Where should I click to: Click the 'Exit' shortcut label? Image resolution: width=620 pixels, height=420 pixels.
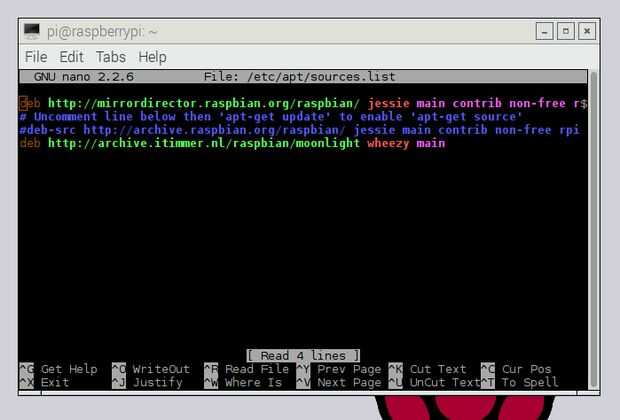[55, 383]
